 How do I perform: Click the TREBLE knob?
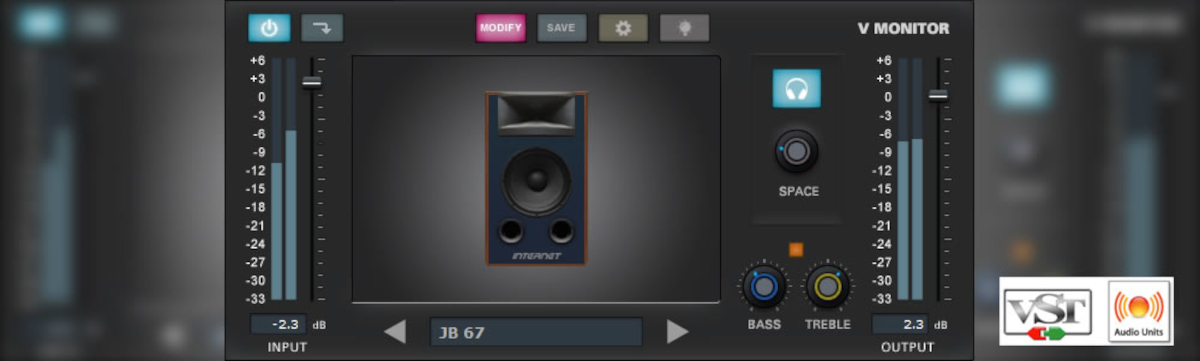(x=827, y=287)
